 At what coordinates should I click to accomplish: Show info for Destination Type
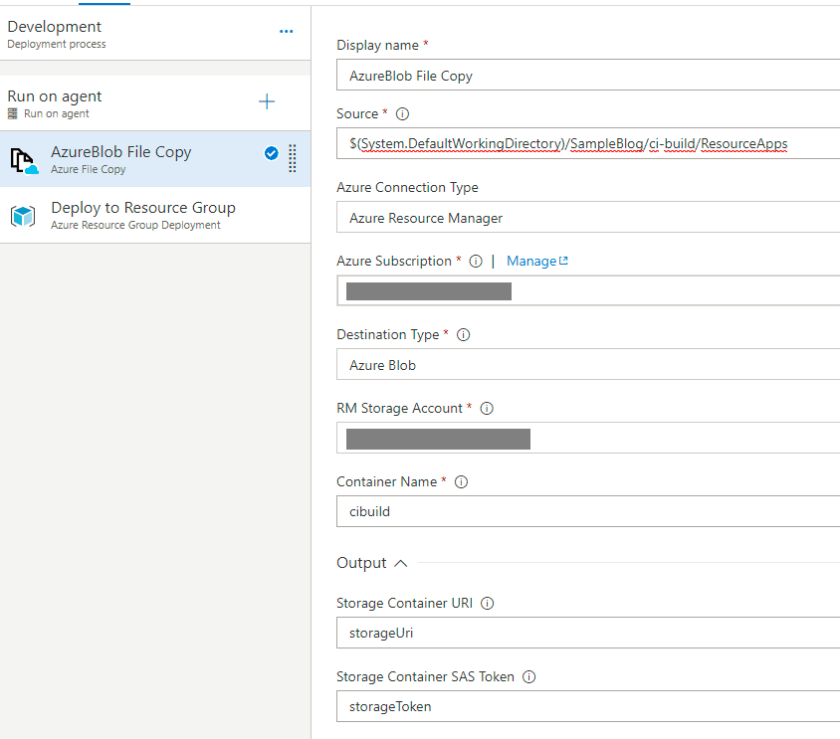463,335
